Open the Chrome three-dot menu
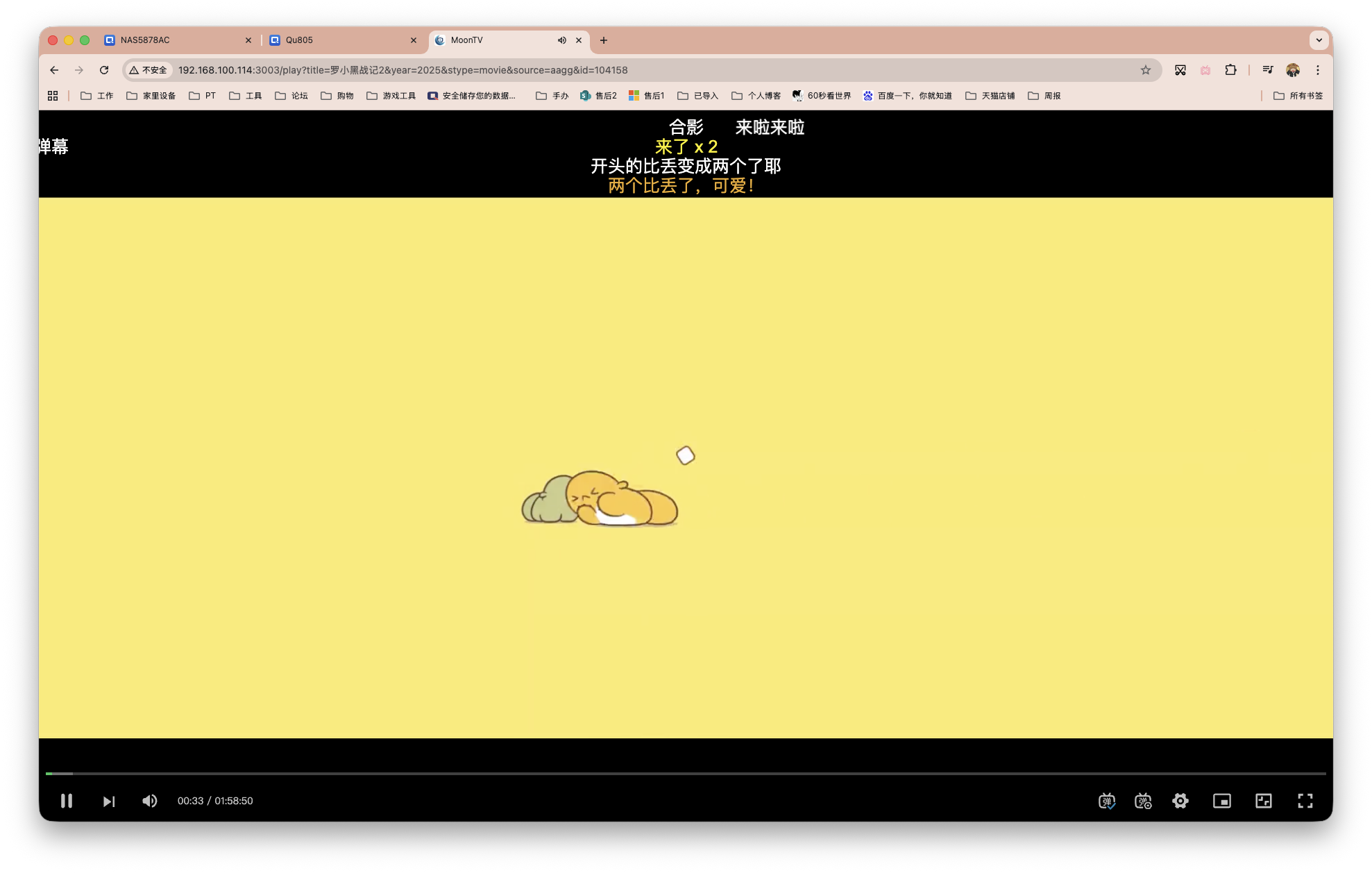Image resolution: width=1372 pixels, height=873 pixels. pos(1319,69)
